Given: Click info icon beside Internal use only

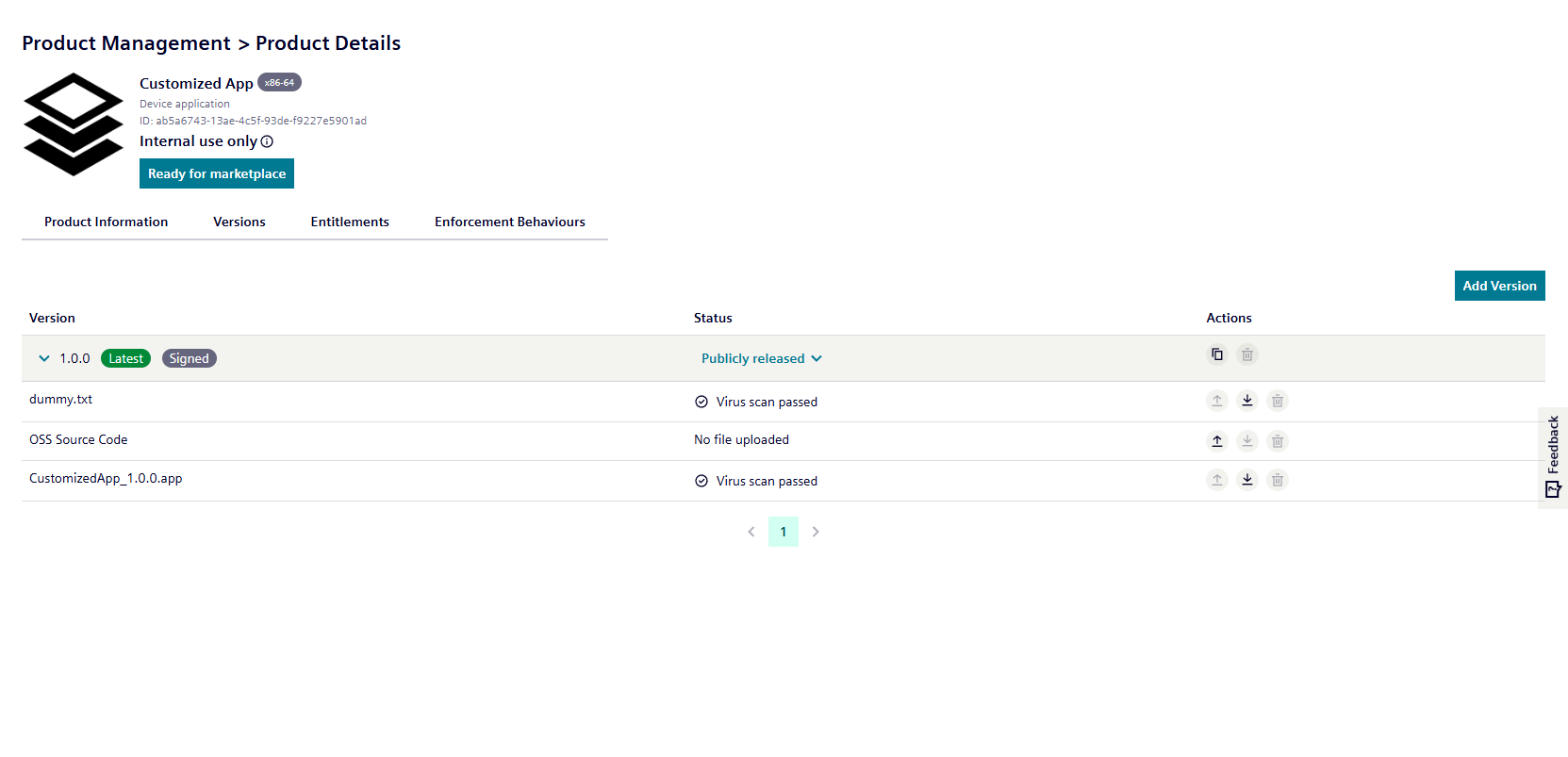Looking at the screenshot, I should coord(267,141).
